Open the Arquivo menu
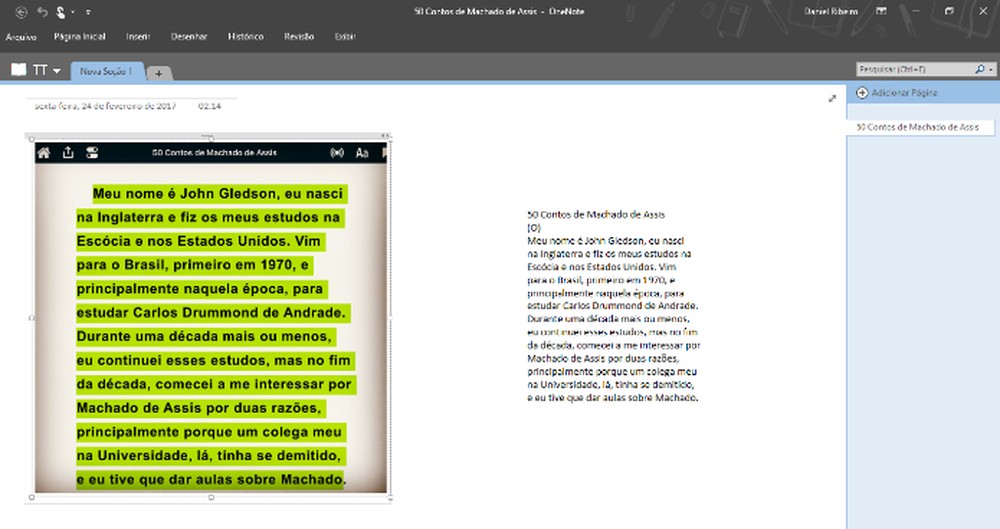This screenshot has width=1000, height=529. click(x=21, y=37)
